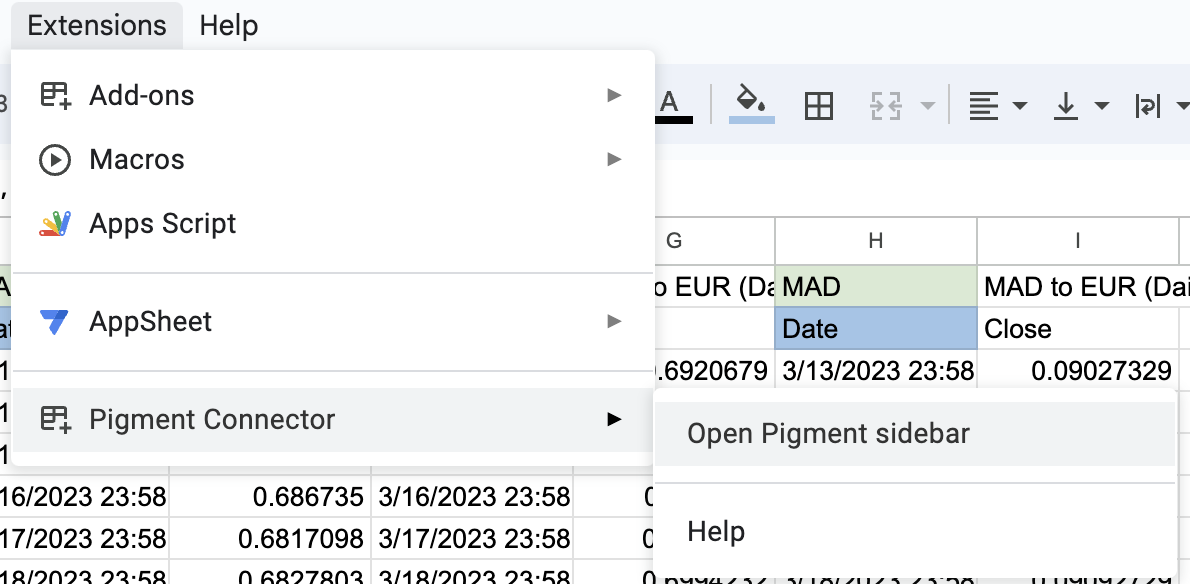Select cell with value 0.6817098
1190x584 pixels.
tap(269, 538)
